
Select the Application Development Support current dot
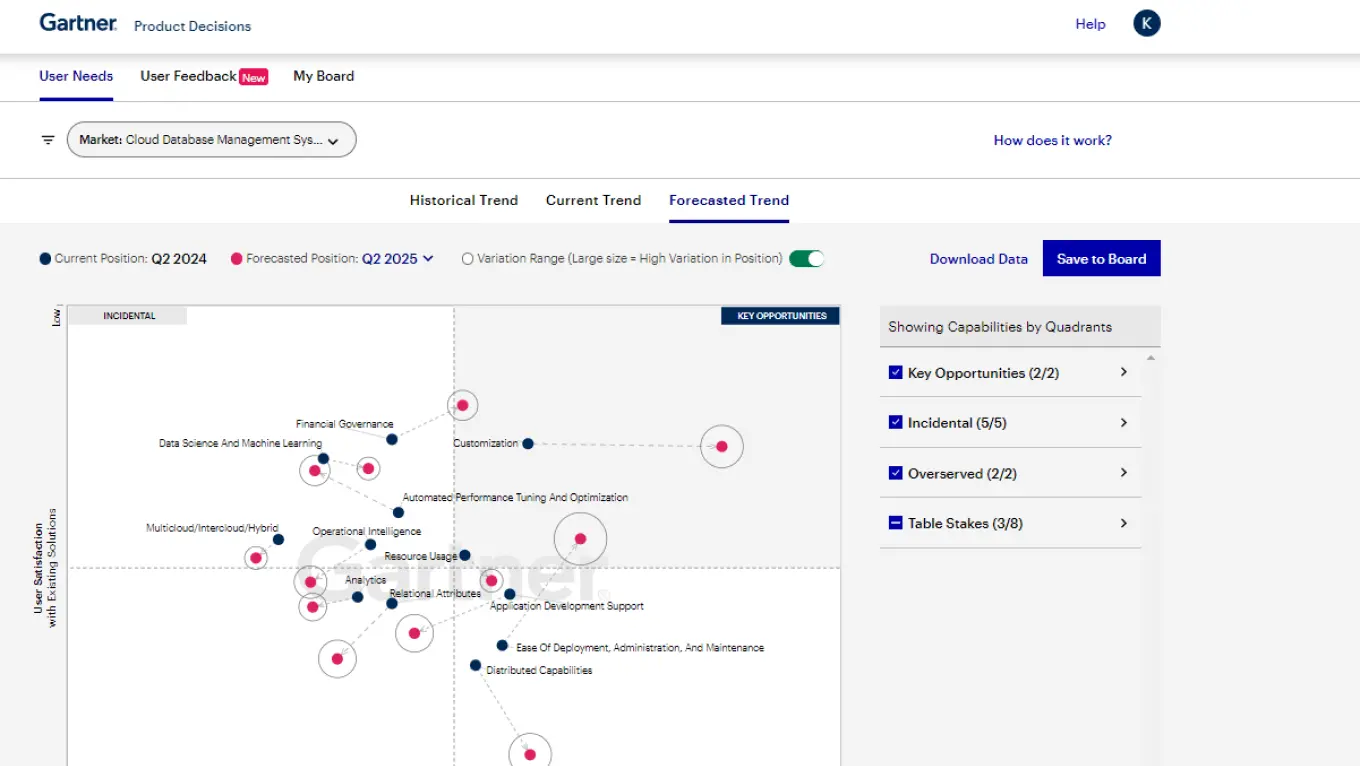point(509,594)
